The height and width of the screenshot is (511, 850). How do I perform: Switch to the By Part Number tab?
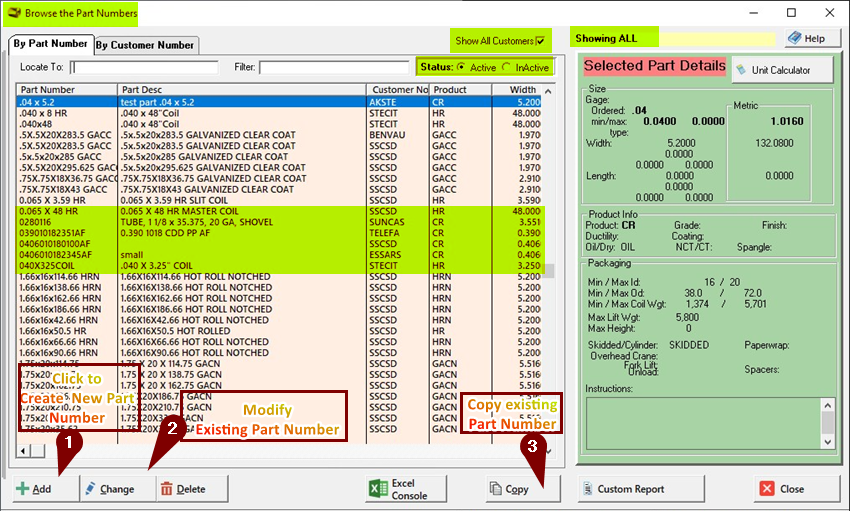click(x=50, y=44)
